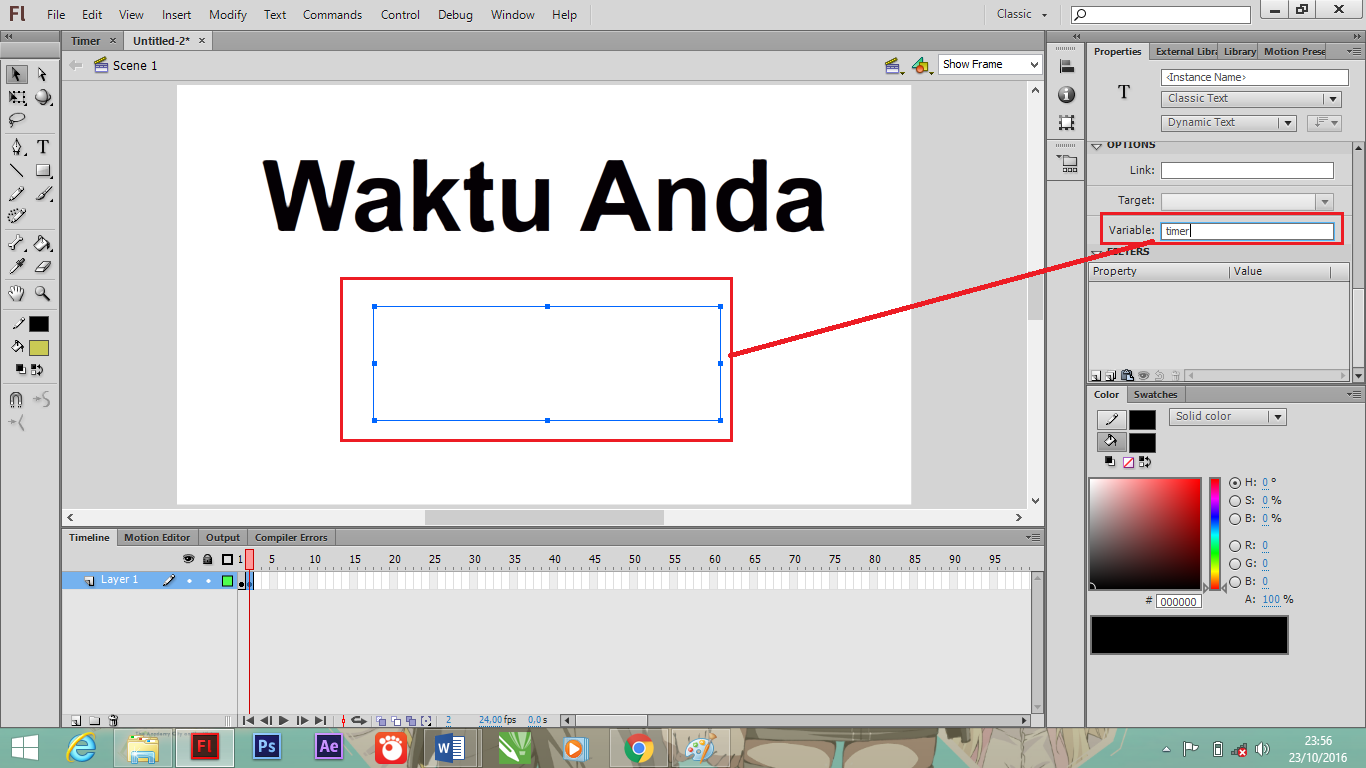This screenshot has height=768, width=1366.
Task: Select the Paint Bucket tool
Action: pyautogui.click(x=42, y=243)
